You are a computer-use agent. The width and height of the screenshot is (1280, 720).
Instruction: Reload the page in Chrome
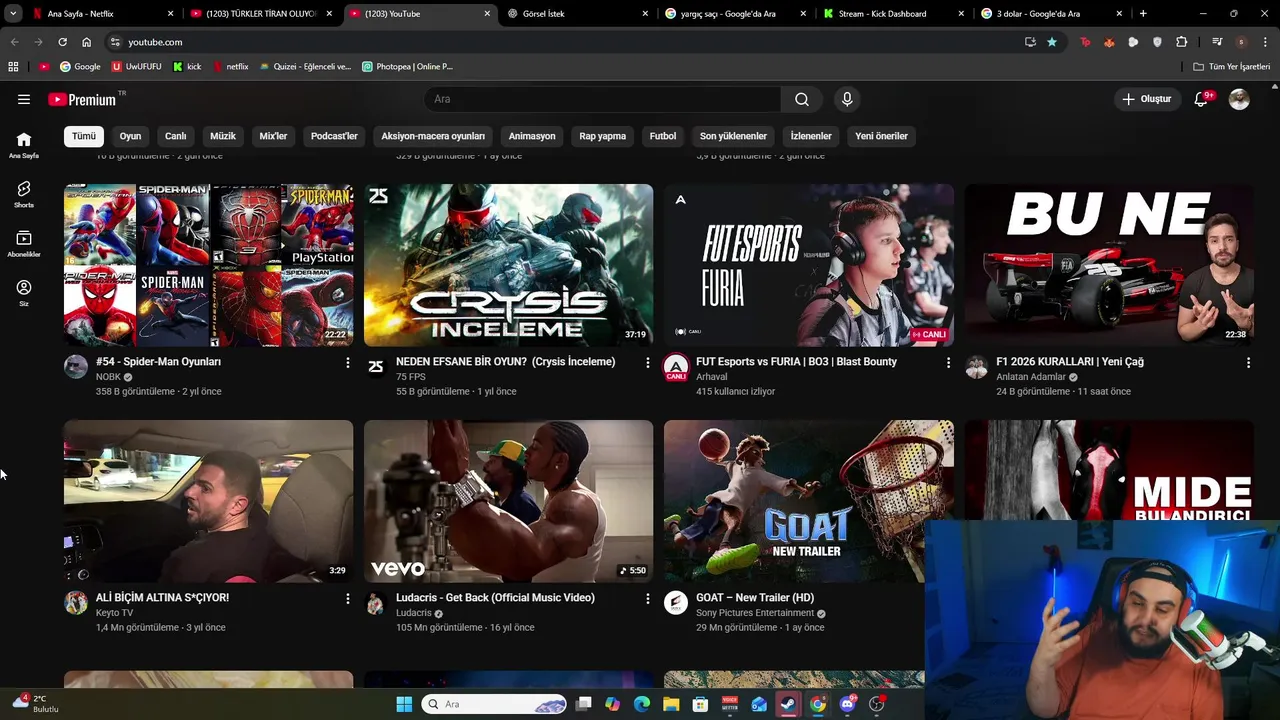point(62,42)
